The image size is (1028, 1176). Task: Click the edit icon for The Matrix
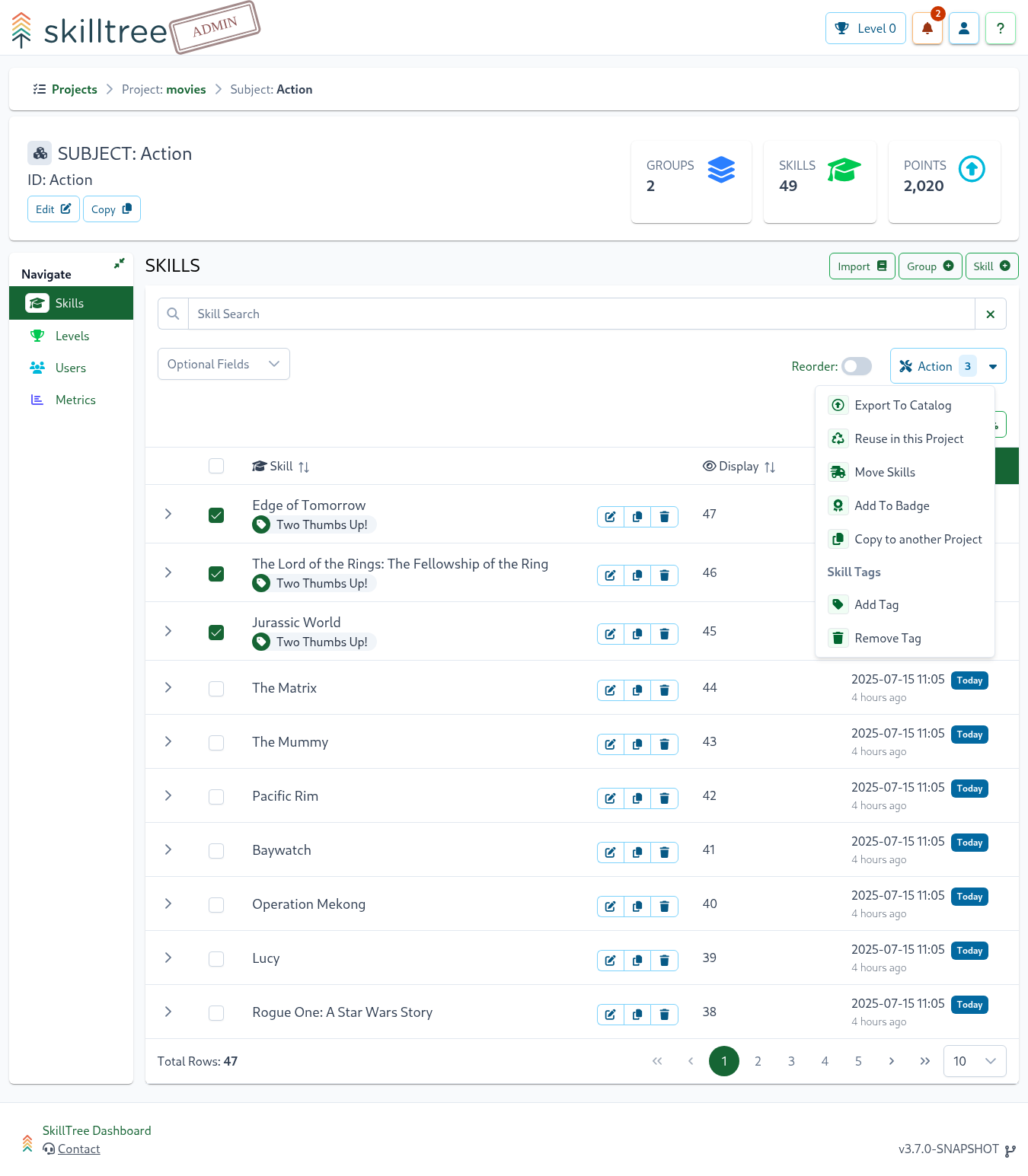click(611, 690)
